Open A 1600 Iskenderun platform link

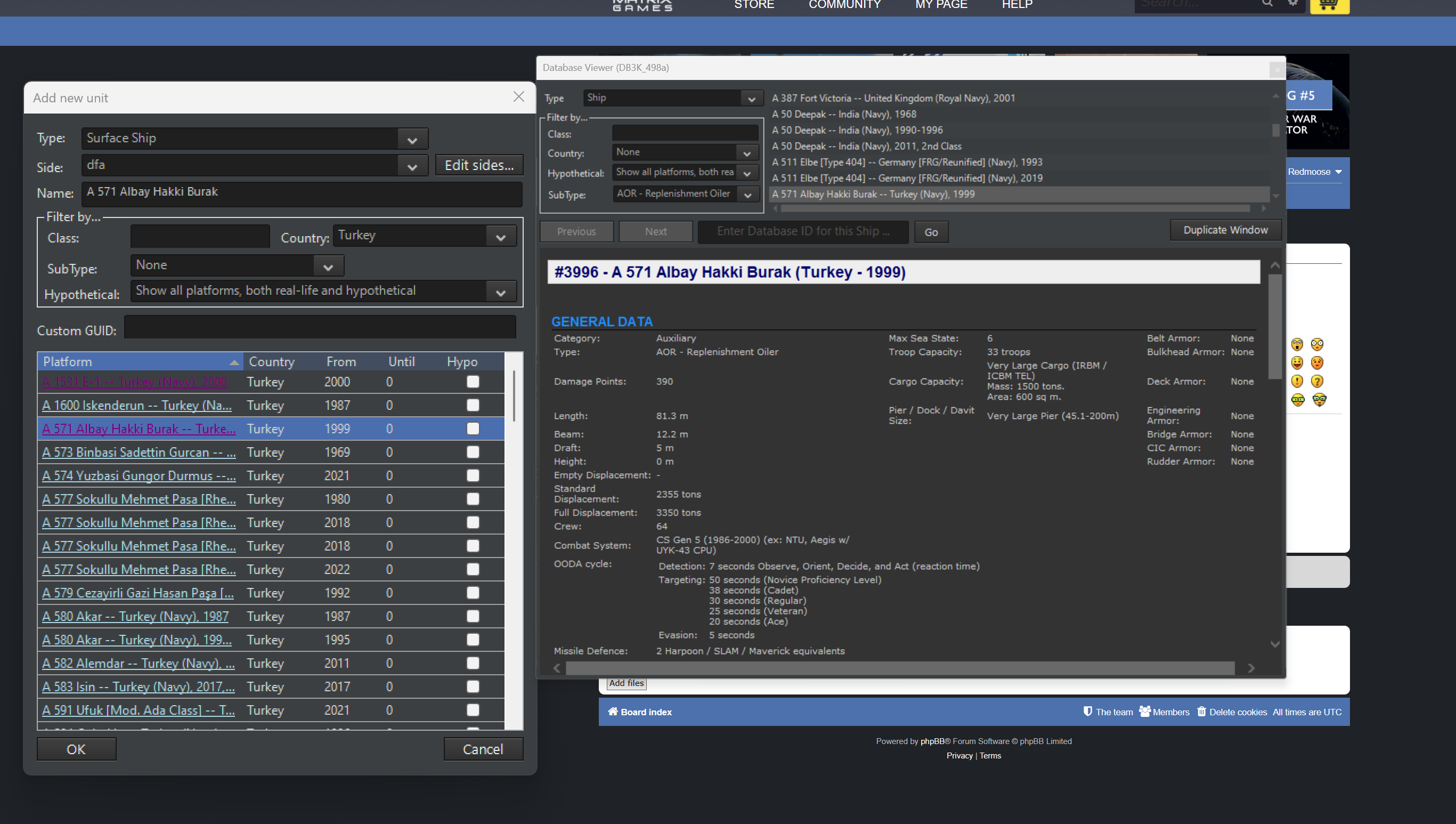click(137, 406)
